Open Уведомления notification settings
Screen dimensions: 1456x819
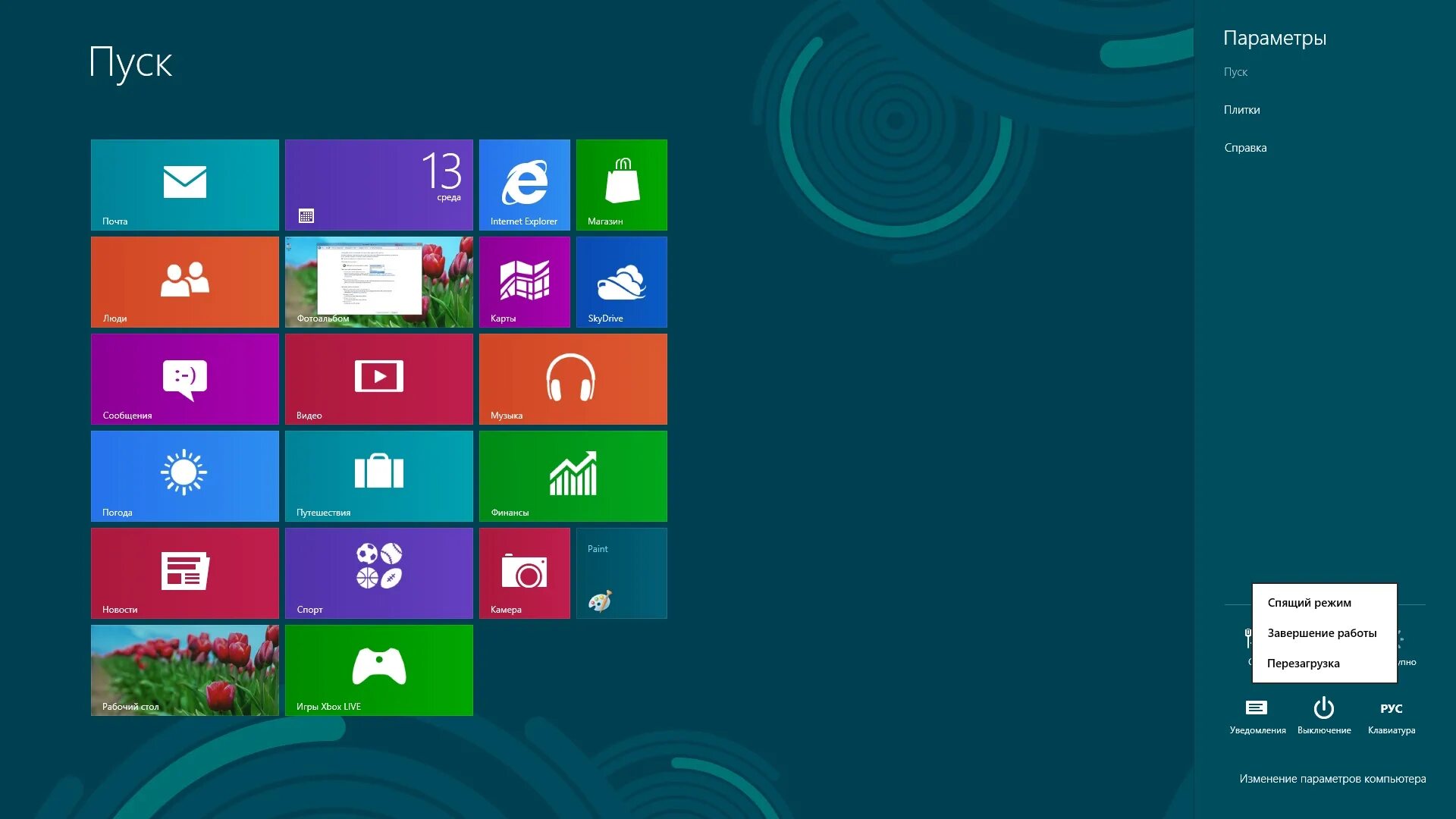coord(1256,709)
